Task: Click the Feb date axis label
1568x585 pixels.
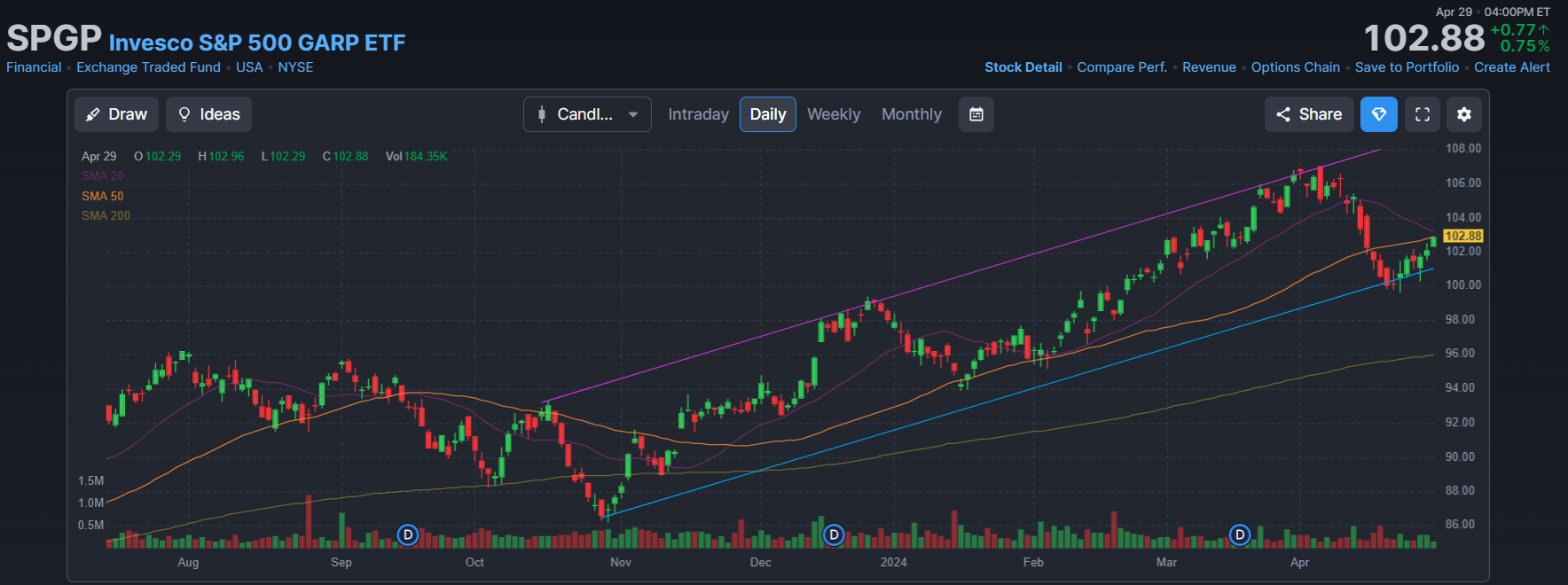Action: click(x=1033, y=562)
